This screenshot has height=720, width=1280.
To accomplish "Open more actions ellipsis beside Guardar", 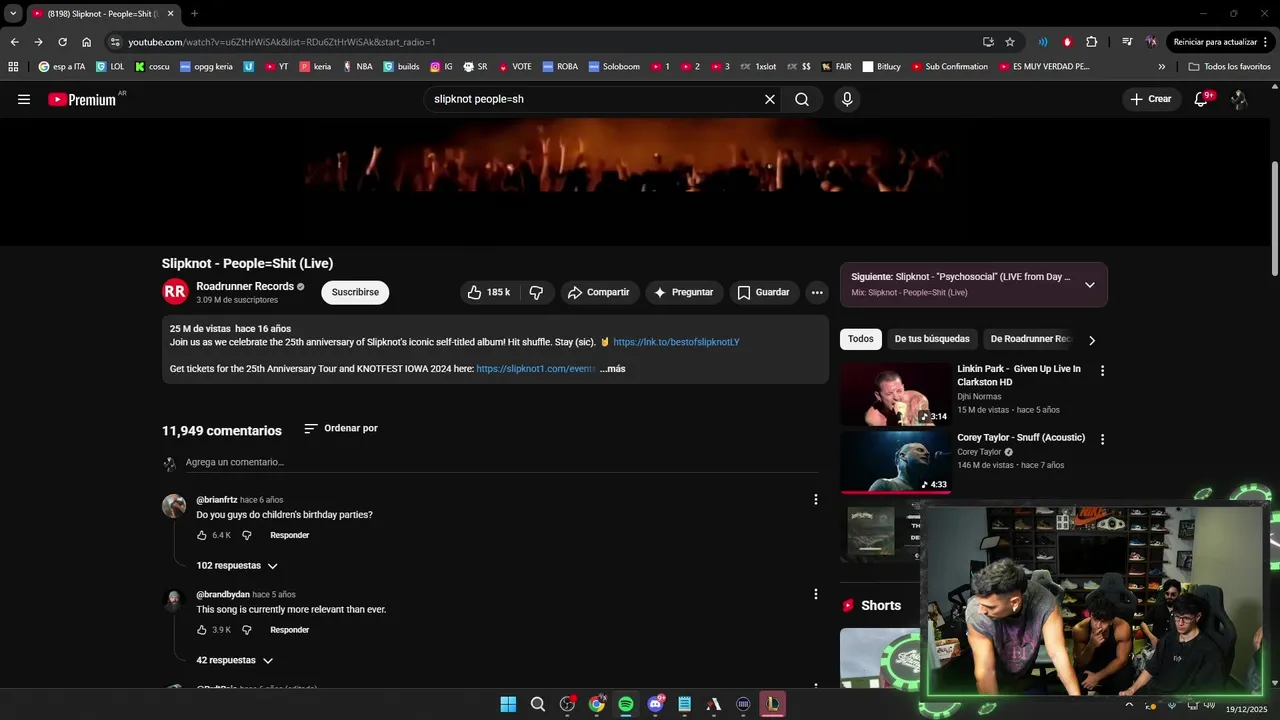I will coord(817,292).
